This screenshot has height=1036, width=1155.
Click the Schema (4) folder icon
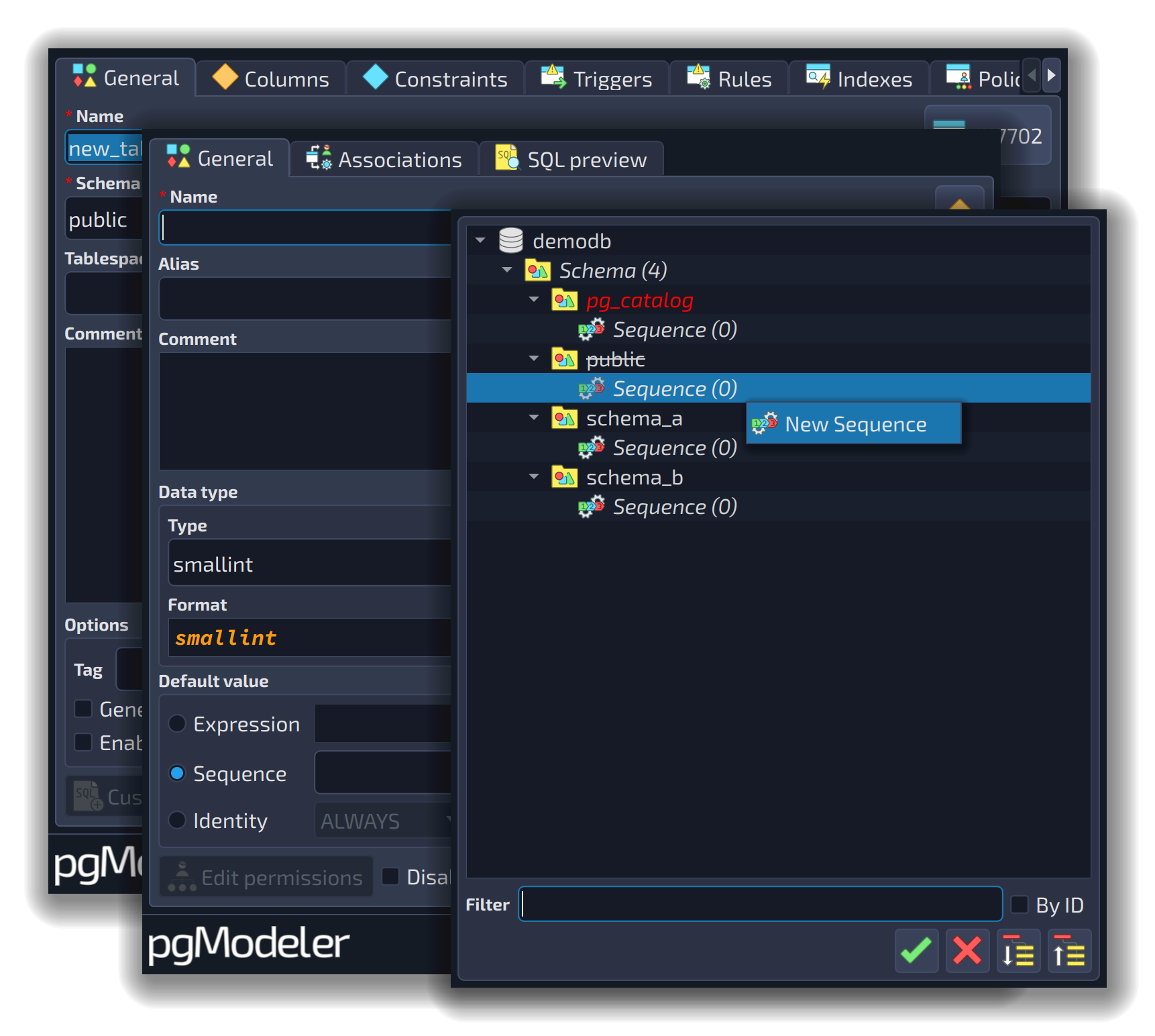[x=538, y=270]
